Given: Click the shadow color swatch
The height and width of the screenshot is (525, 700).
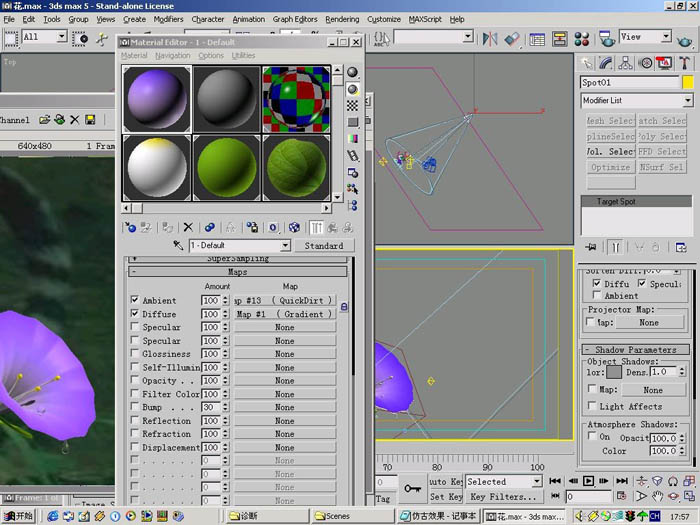Looking at the screenshot, I should coord(614,372).
